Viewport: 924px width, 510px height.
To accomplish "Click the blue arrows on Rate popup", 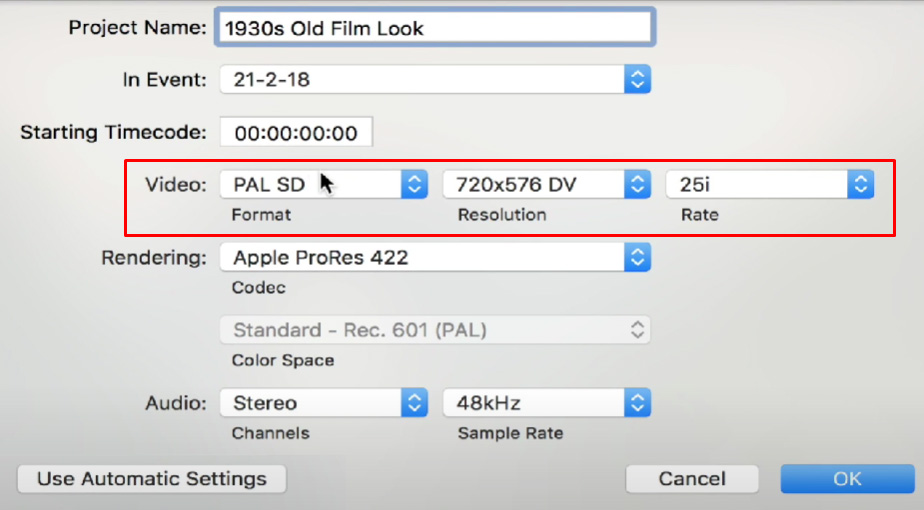I will tap(861, 185).
